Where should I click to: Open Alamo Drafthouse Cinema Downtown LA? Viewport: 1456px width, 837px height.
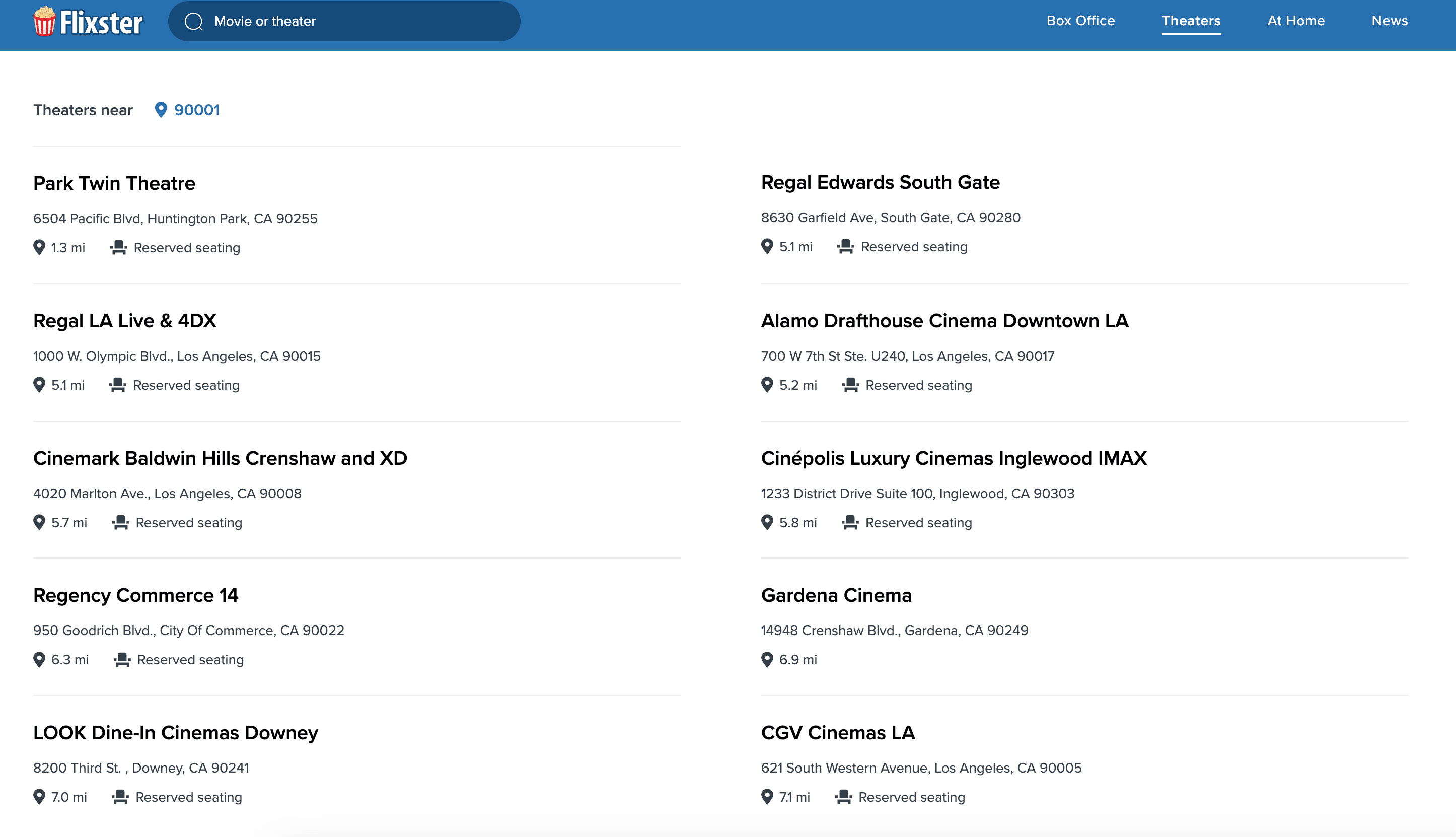click(x=944, y=321)
